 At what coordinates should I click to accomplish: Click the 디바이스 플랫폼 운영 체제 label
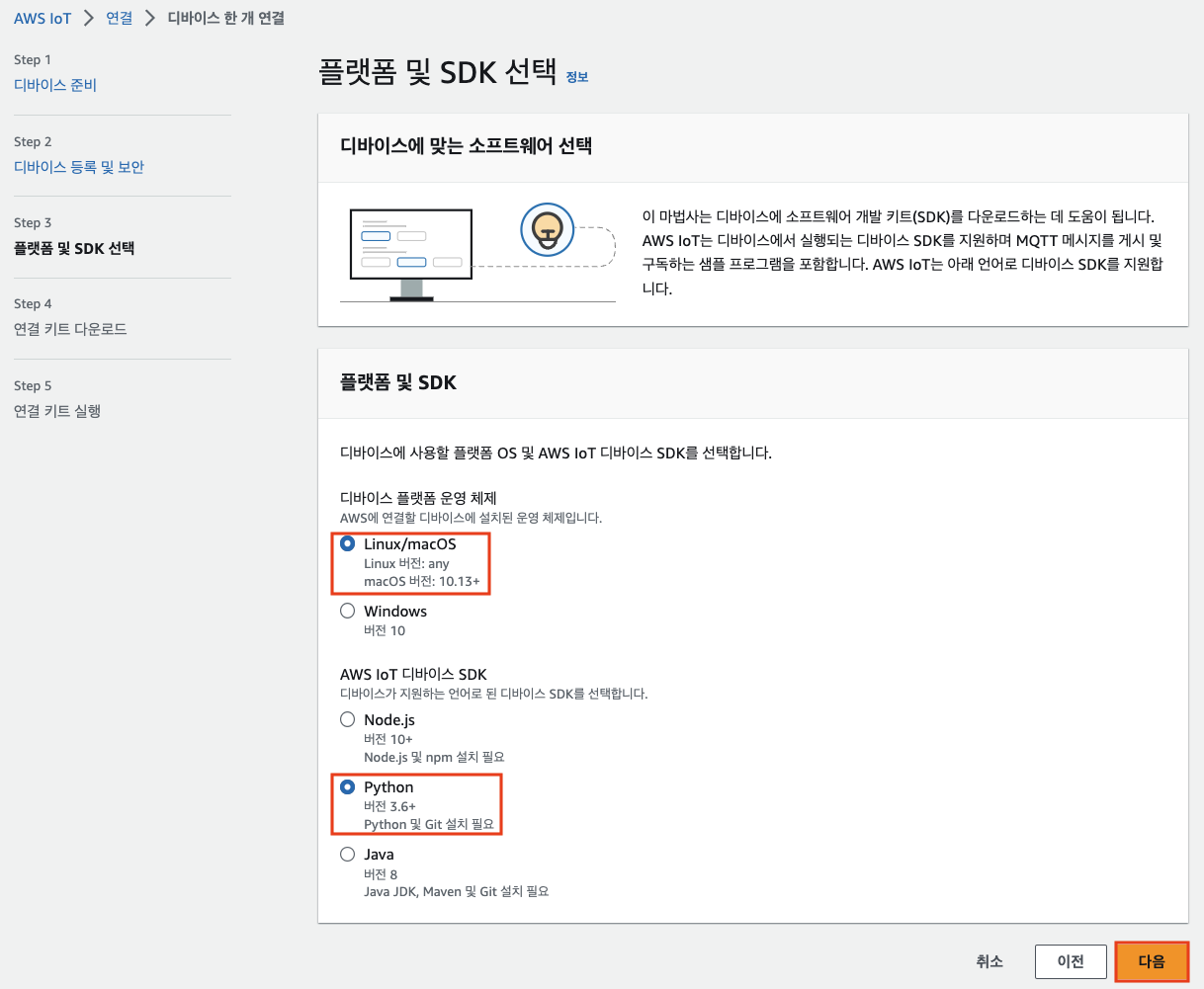(418, 498)
